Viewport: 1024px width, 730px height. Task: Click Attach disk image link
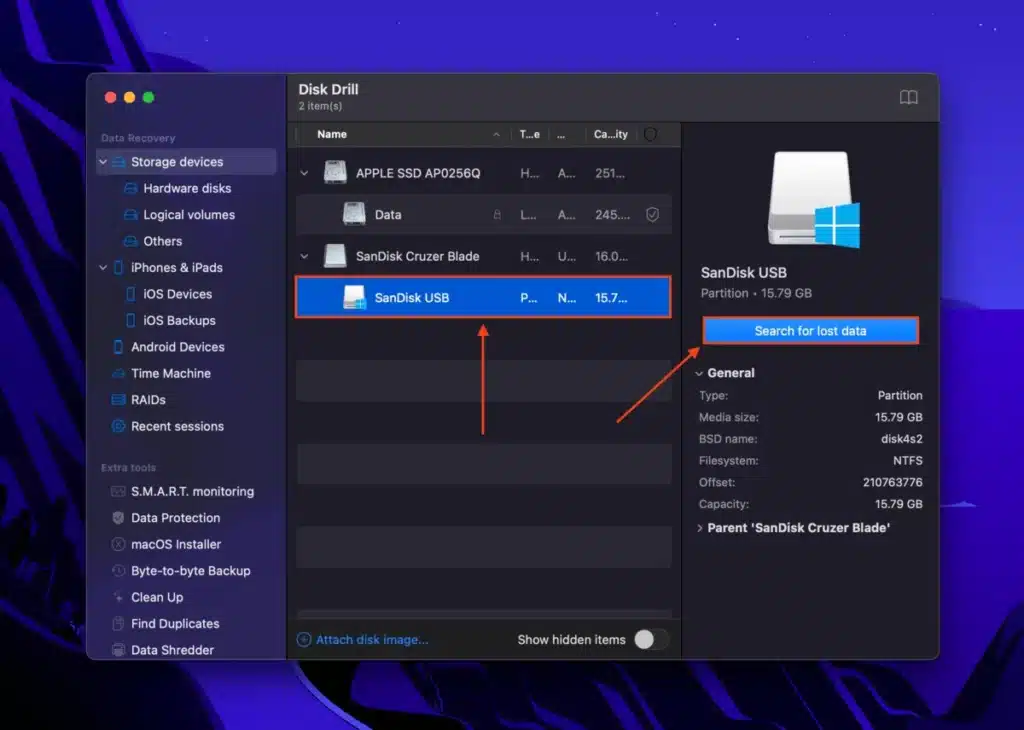372,640
